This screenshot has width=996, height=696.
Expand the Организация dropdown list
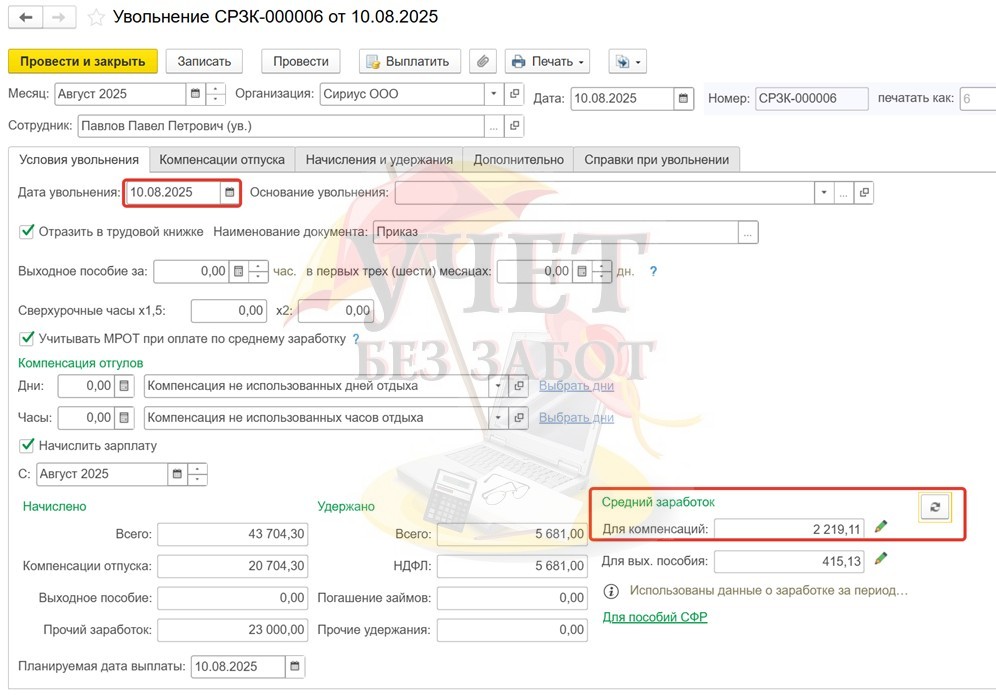494,95
